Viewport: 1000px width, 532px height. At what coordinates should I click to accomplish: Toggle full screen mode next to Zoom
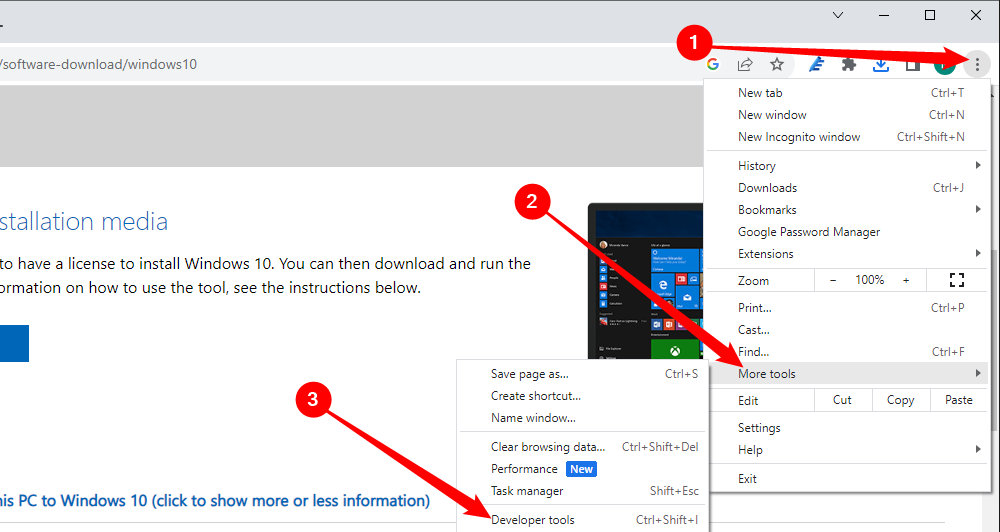click(x=956, y=280)
